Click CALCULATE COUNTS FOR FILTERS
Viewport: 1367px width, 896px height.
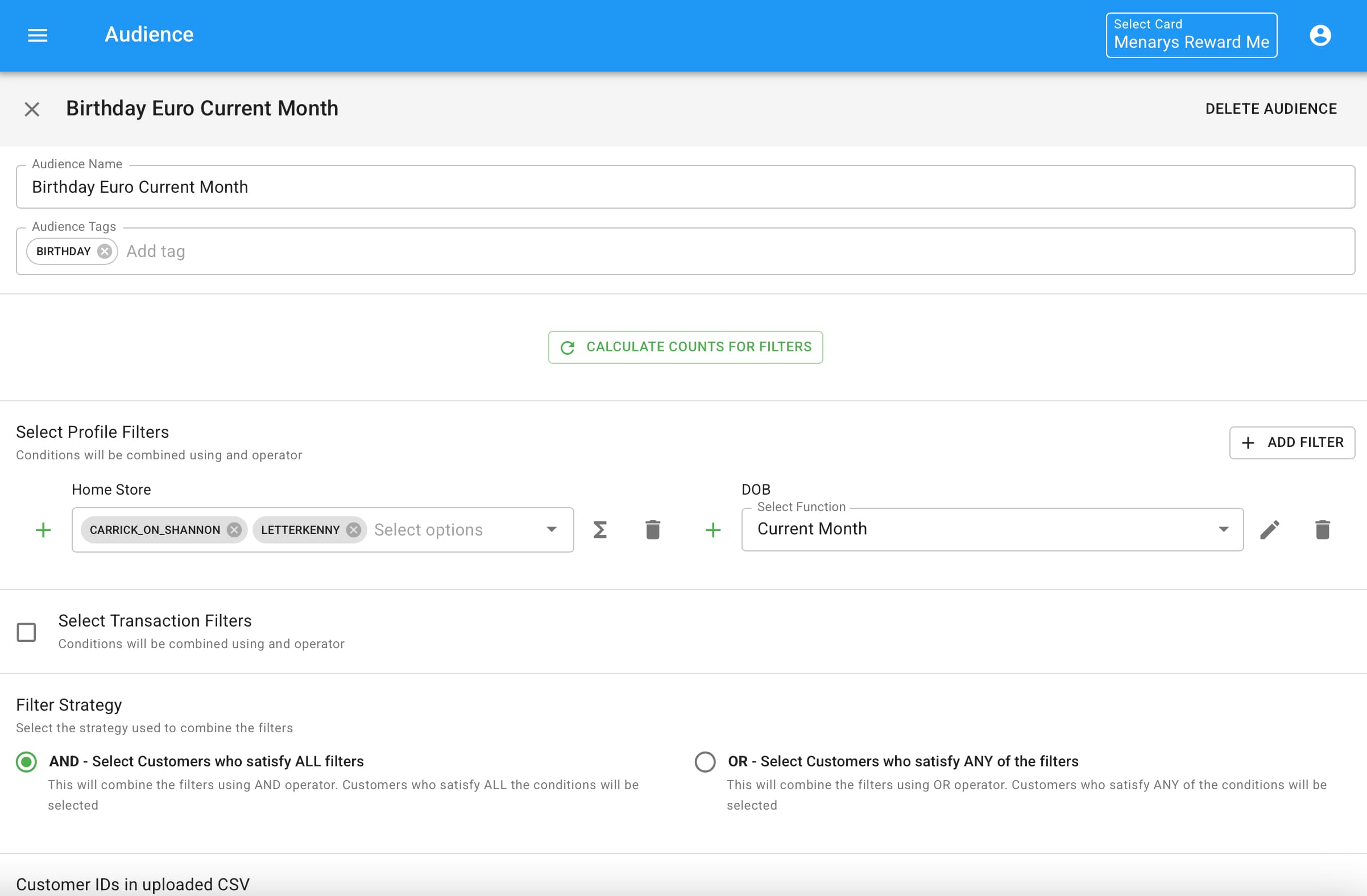click(686, 347)
